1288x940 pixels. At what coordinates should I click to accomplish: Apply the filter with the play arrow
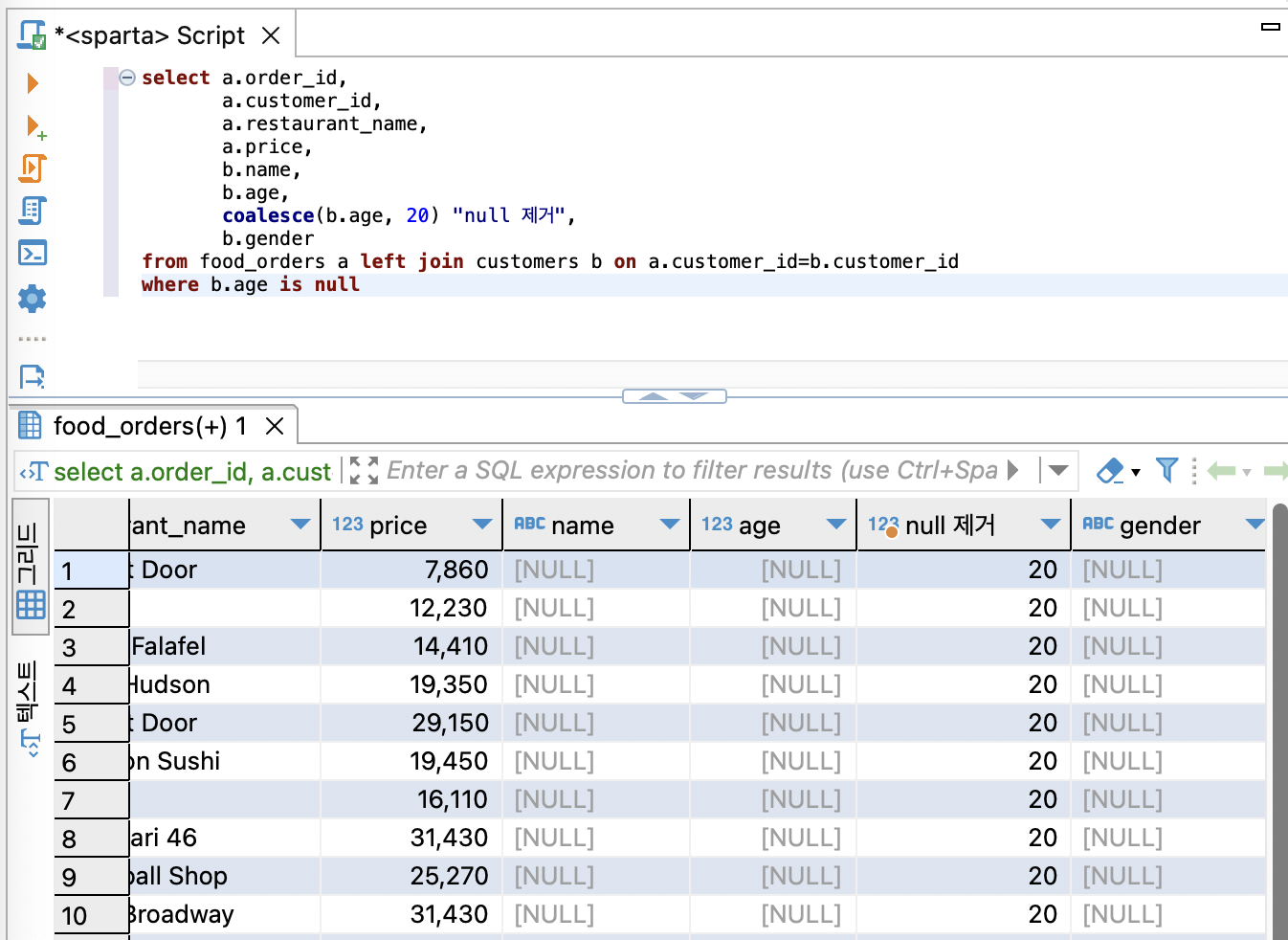(1013, 470)
